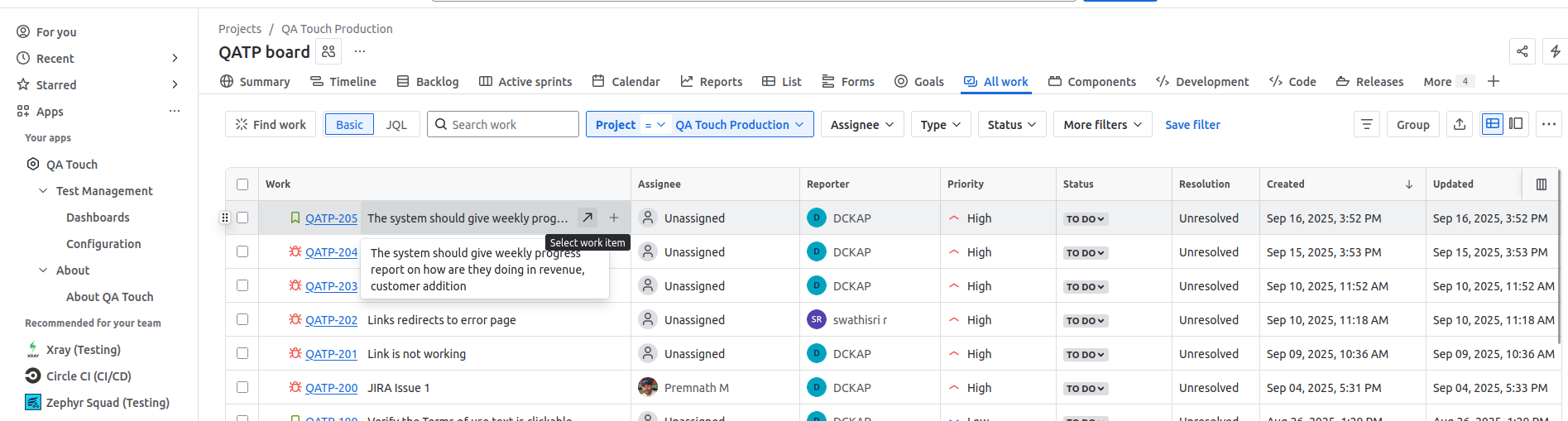Open the filter bar overflow dots menu
Screen dimensions: 1568x421
tap(1548, 124)
